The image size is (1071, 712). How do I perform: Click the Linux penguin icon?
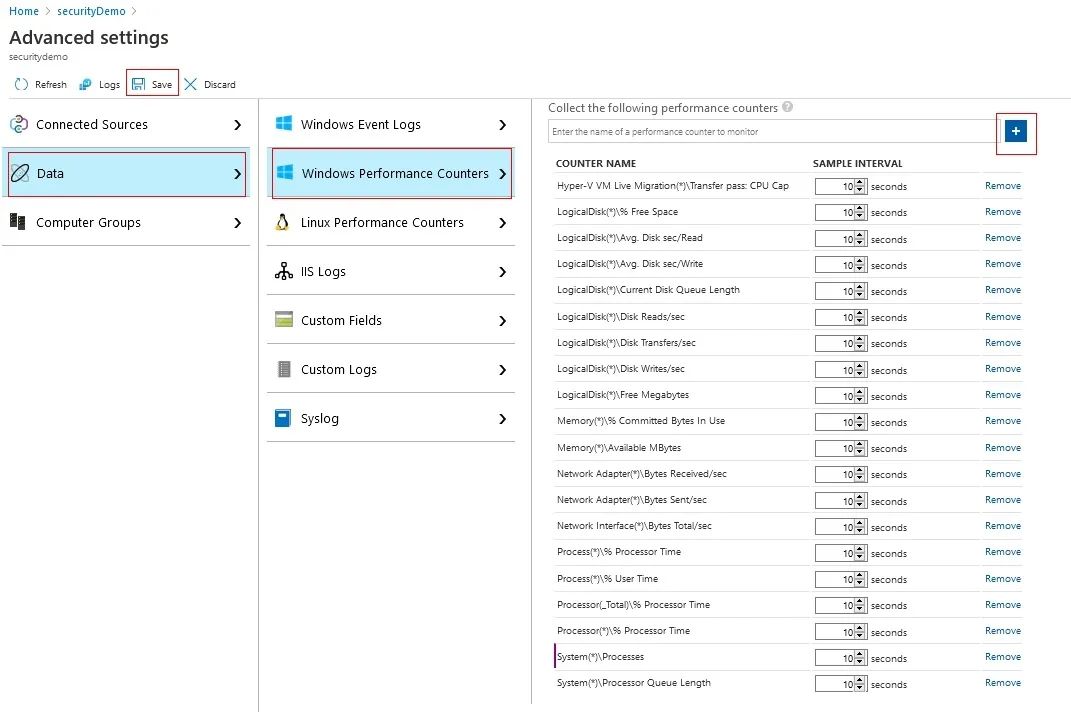pos(283,223)
